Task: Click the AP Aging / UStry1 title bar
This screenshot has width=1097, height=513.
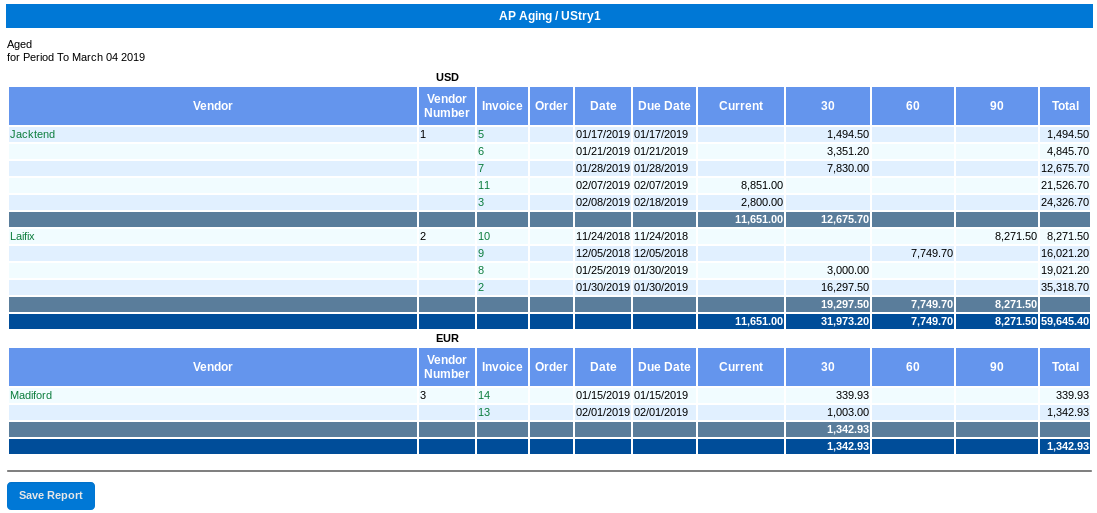Action: click(549, 16)
